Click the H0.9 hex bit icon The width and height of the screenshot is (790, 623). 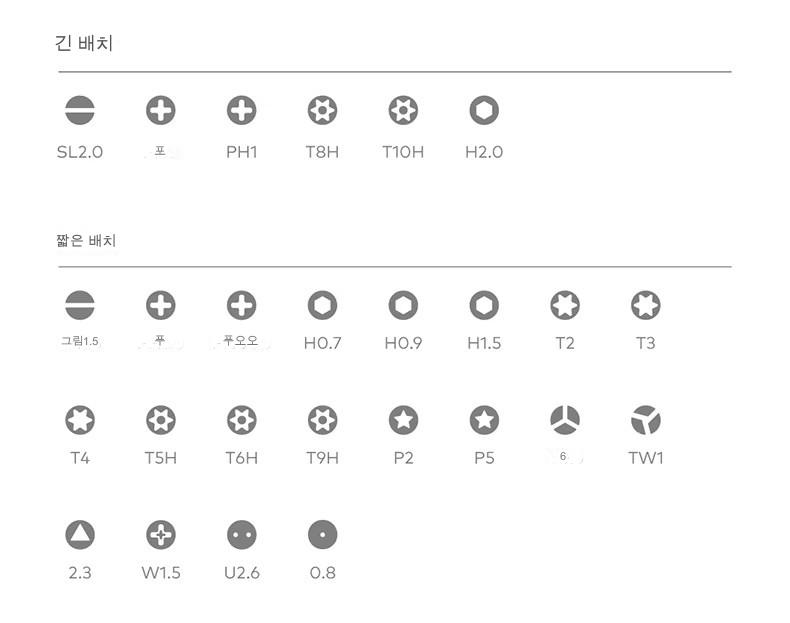[x=403, y=305]
